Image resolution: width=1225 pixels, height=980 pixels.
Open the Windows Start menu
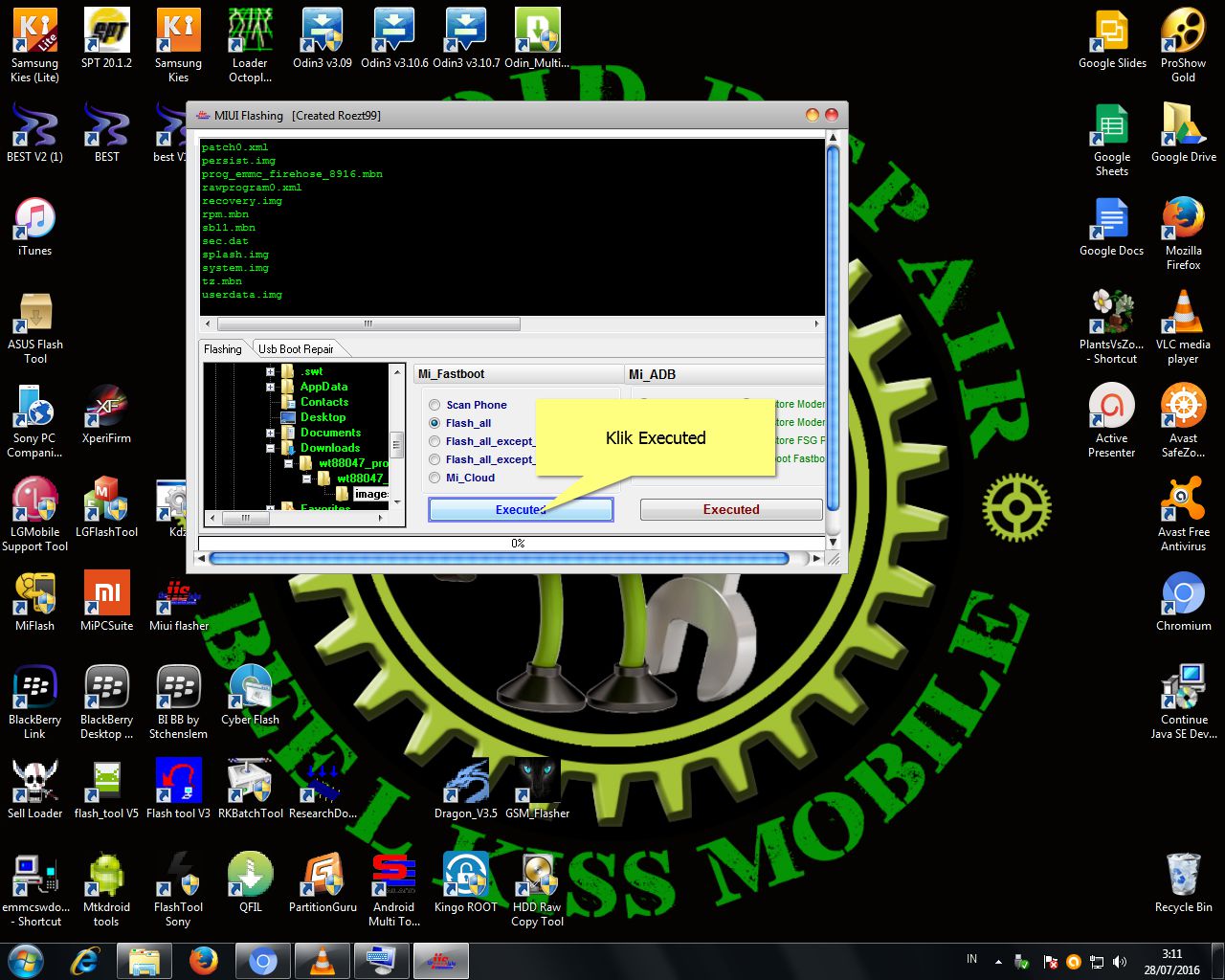pos(26,961)
